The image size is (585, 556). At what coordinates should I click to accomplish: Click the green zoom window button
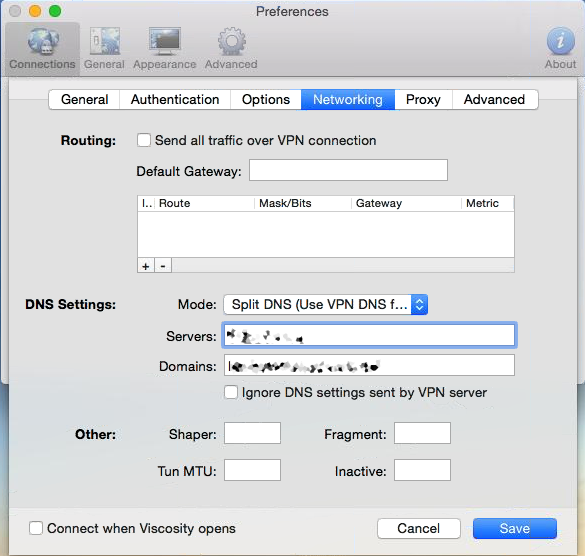[55, 11]
